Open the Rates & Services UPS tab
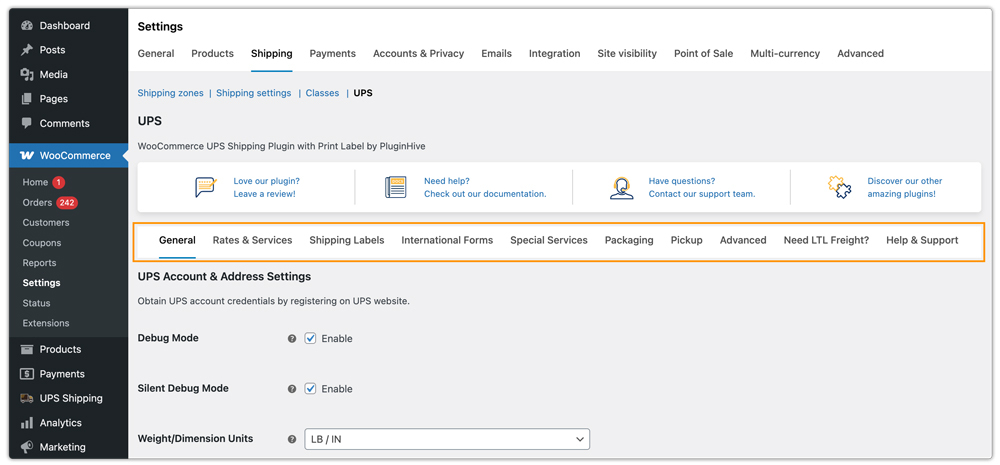1000x465 pixels. [x=253, y=240]
